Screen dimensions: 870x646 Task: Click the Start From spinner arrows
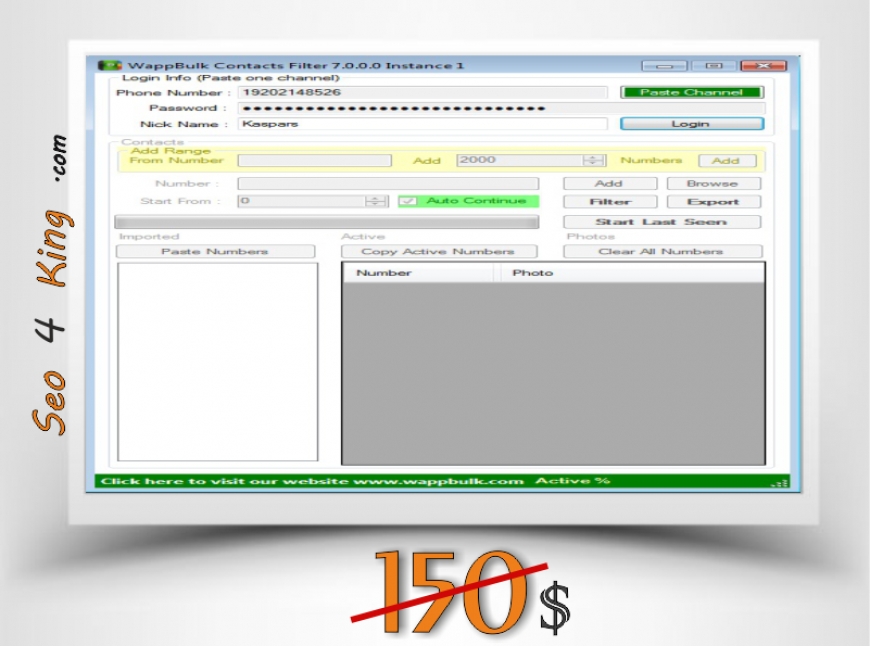[x=376, y=201]
